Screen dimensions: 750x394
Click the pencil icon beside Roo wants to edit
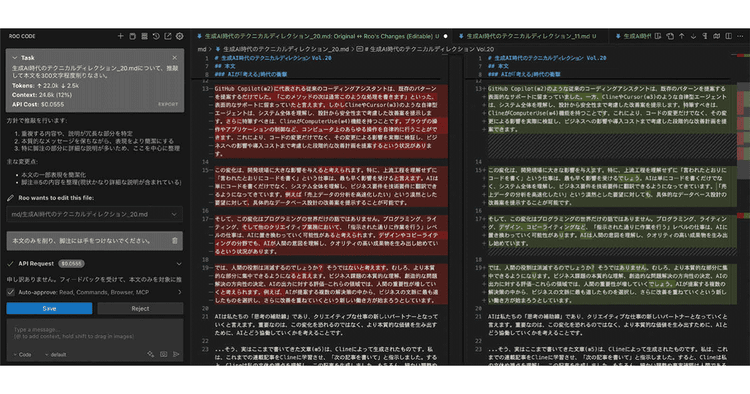[11, 198]
